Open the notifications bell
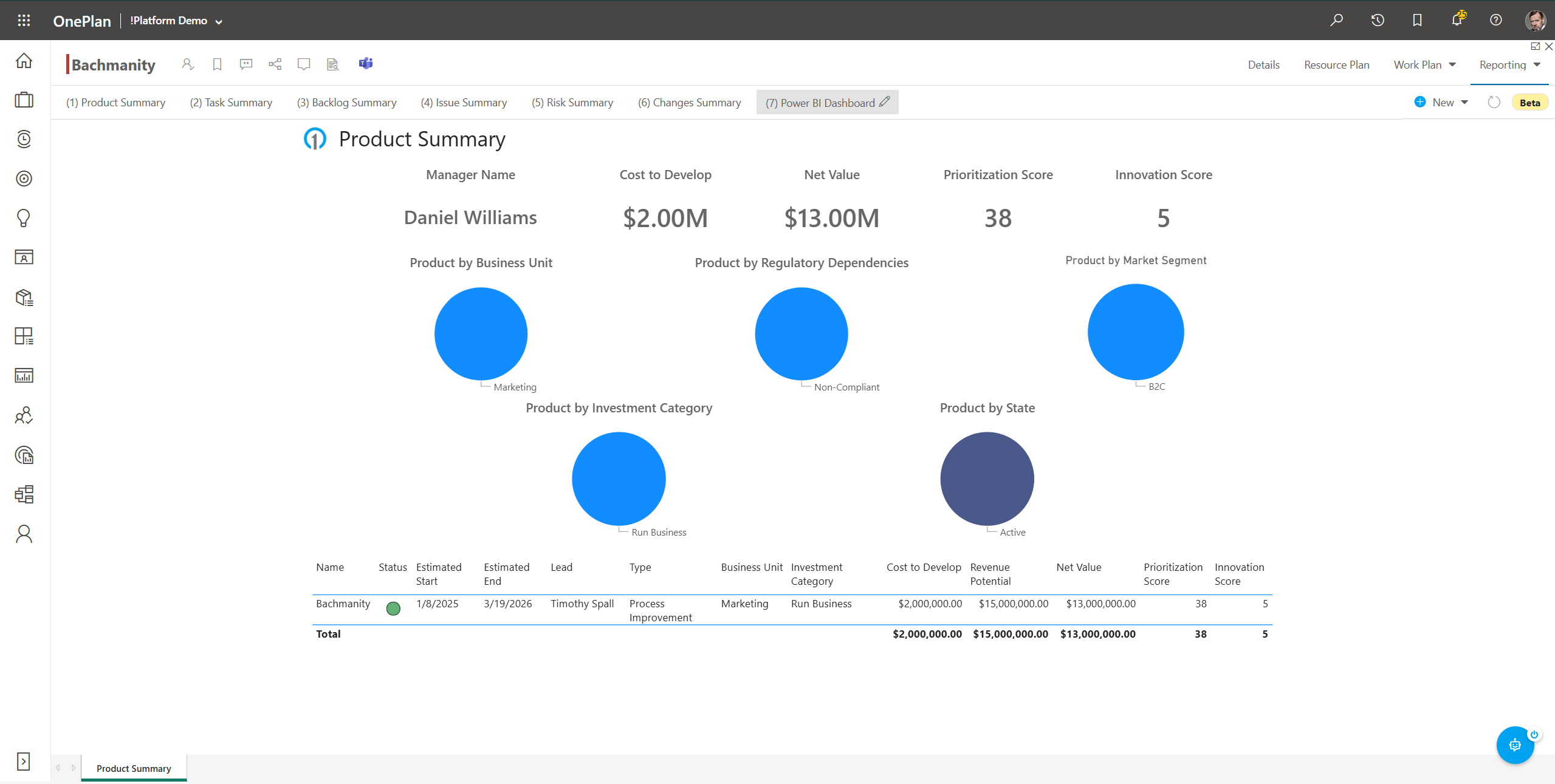Image resolution: width=1555 pixels, height=784 pixels. (x=1457, y=19)
